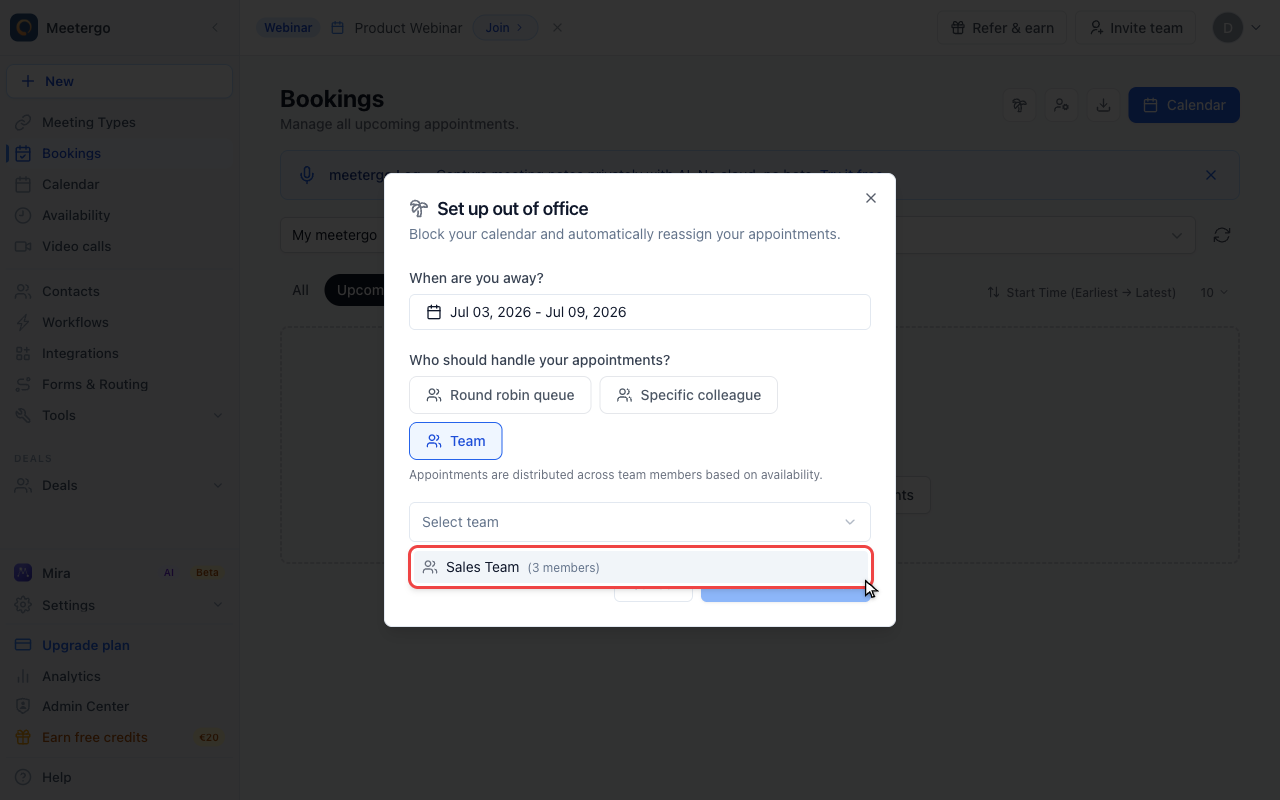The image size is (1280, 800).
Task: Close the out of office dialog
Action: coord(871,198)
